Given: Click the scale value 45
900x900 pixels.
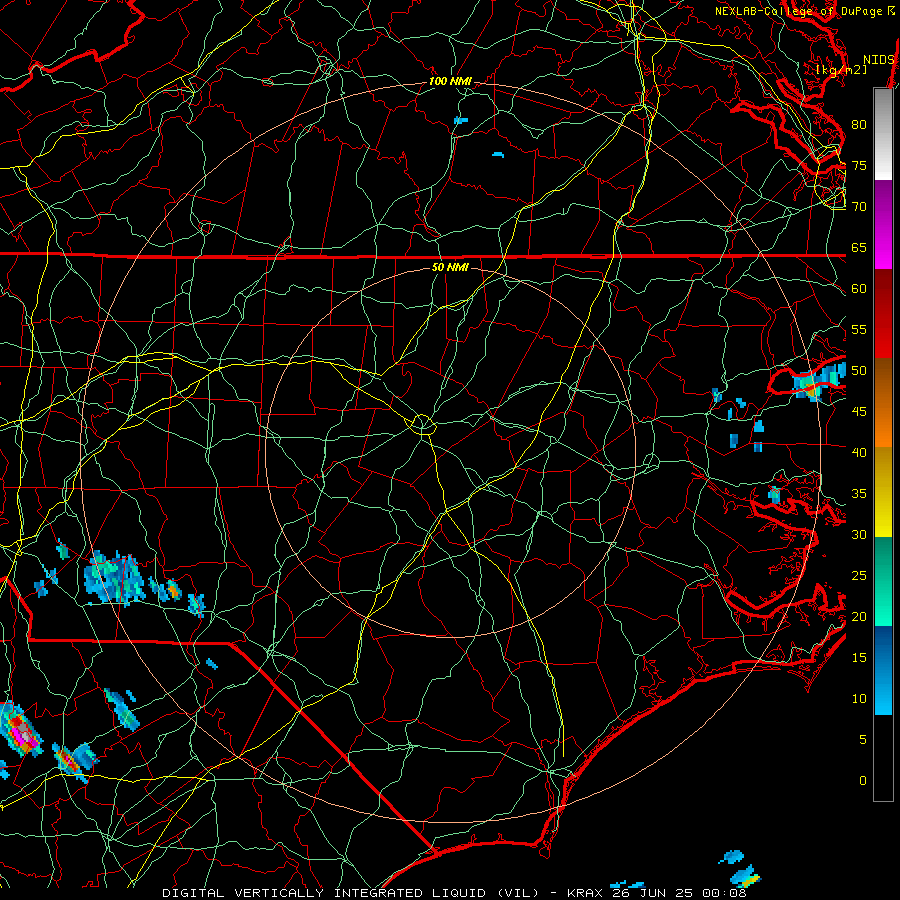Looking at the screenshot, I should (x=859, y=412).
